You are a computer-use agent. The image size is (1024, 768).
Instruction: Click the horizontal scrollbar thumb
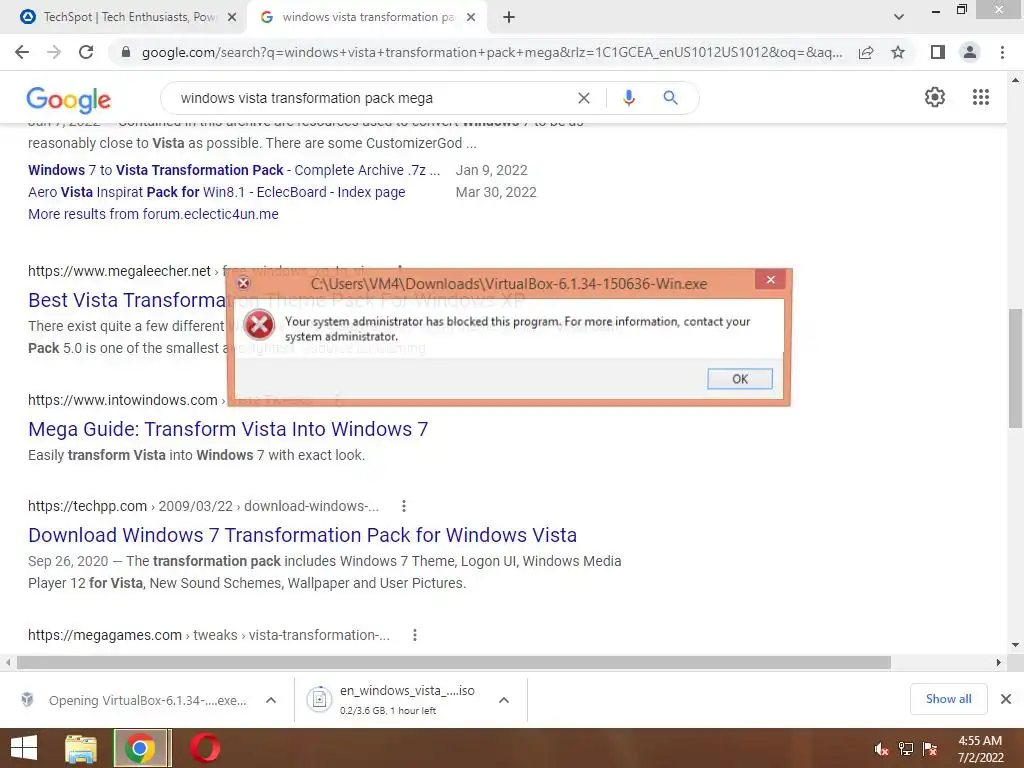(454, 662)
